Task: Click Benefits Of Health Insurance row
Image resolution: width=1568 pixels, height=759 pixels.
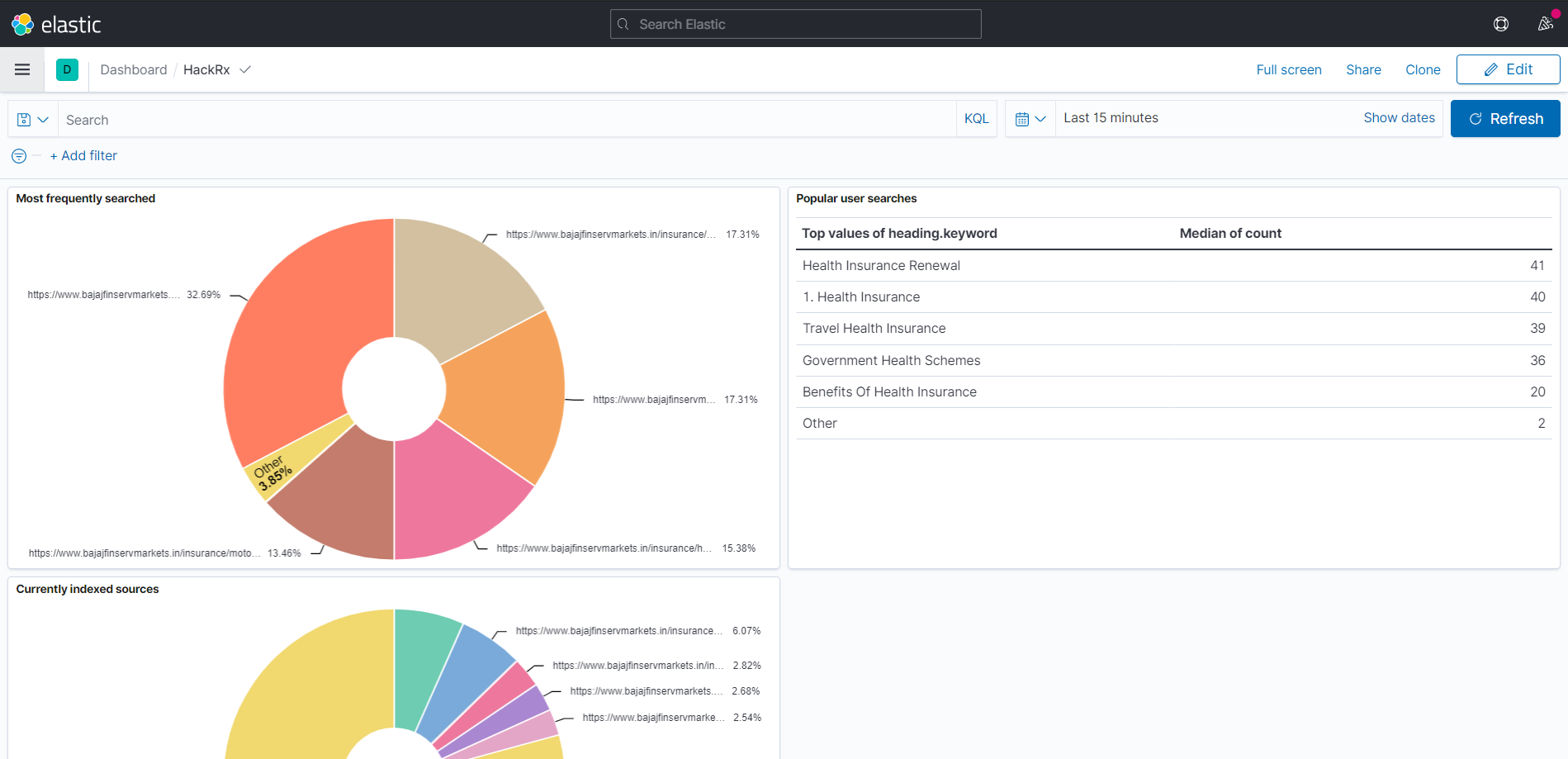Action: (1173, 392)
